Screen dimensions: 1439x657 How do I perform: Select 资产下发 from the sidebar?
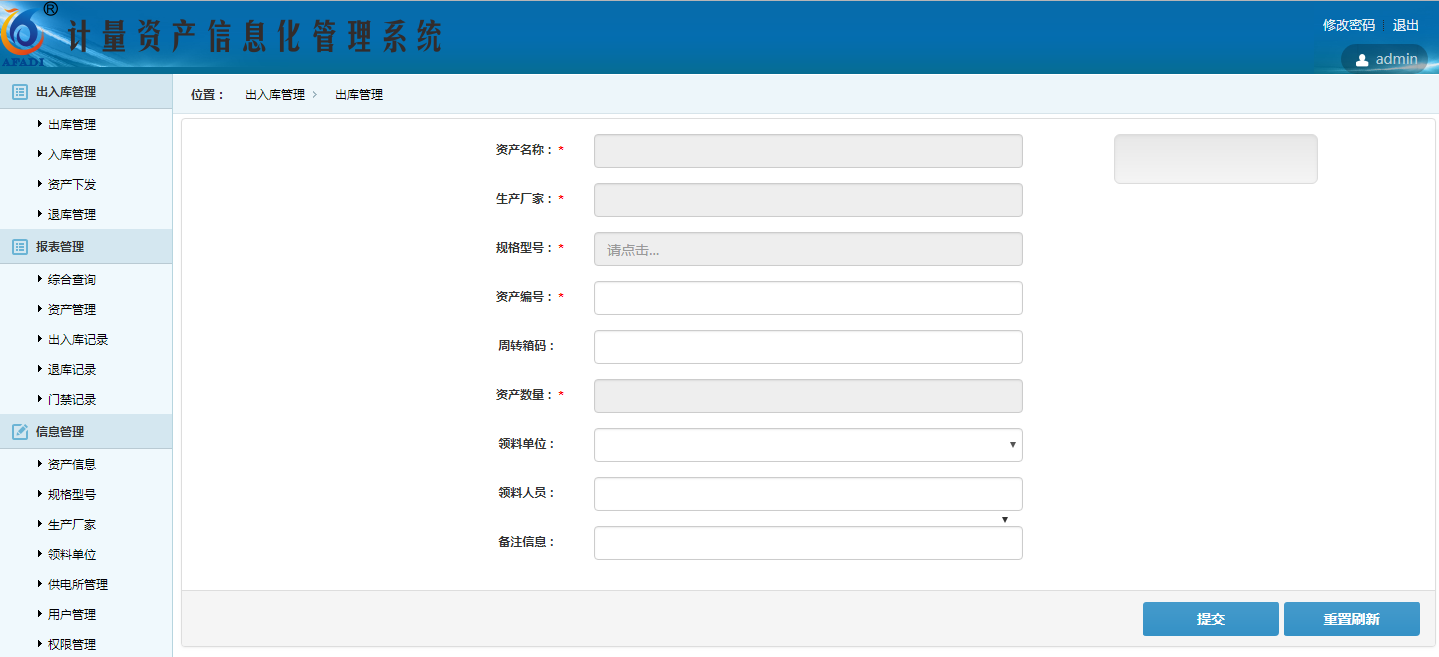click(x=72, y=185)
